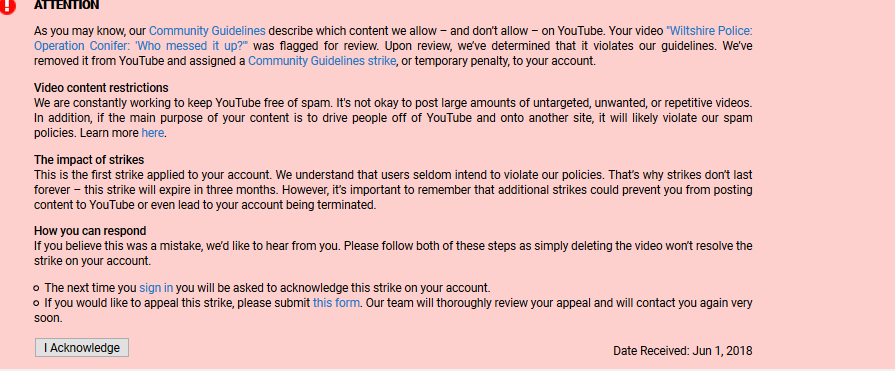The height and width of the screenshot is (371, 895).
Task: Click the sentence 'This is the first strike applied to your account'
Action: [x=162, y=175]
